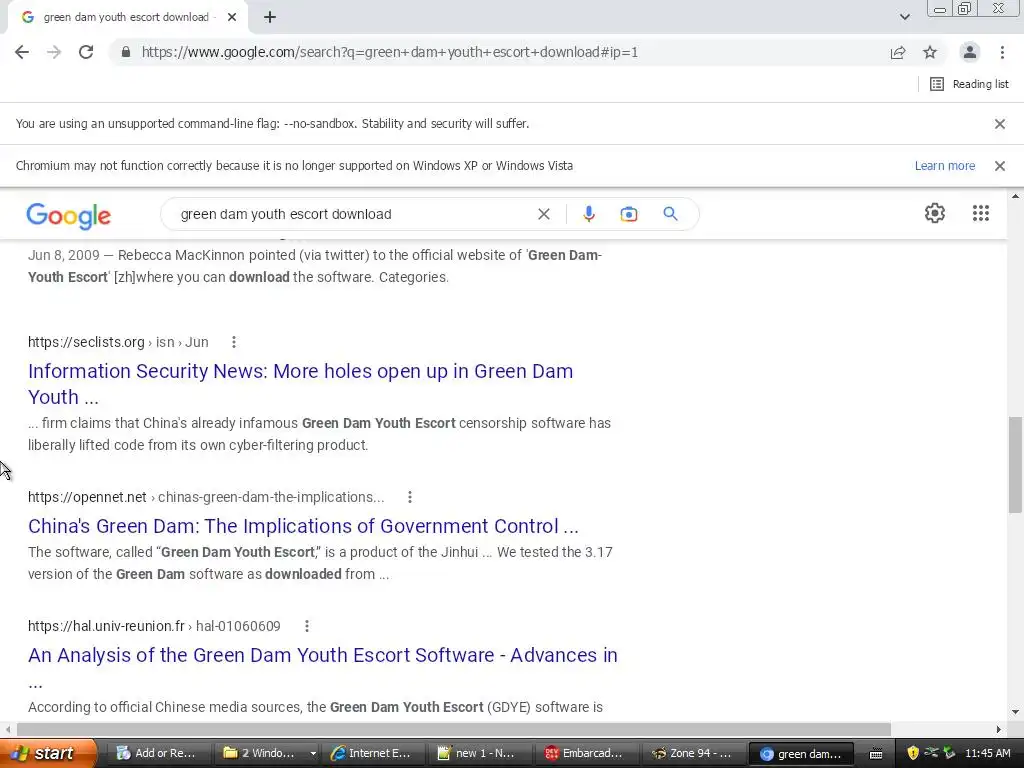Expand the tab search dropdown arrow
1024x768 pixels.
coord(904,17)
